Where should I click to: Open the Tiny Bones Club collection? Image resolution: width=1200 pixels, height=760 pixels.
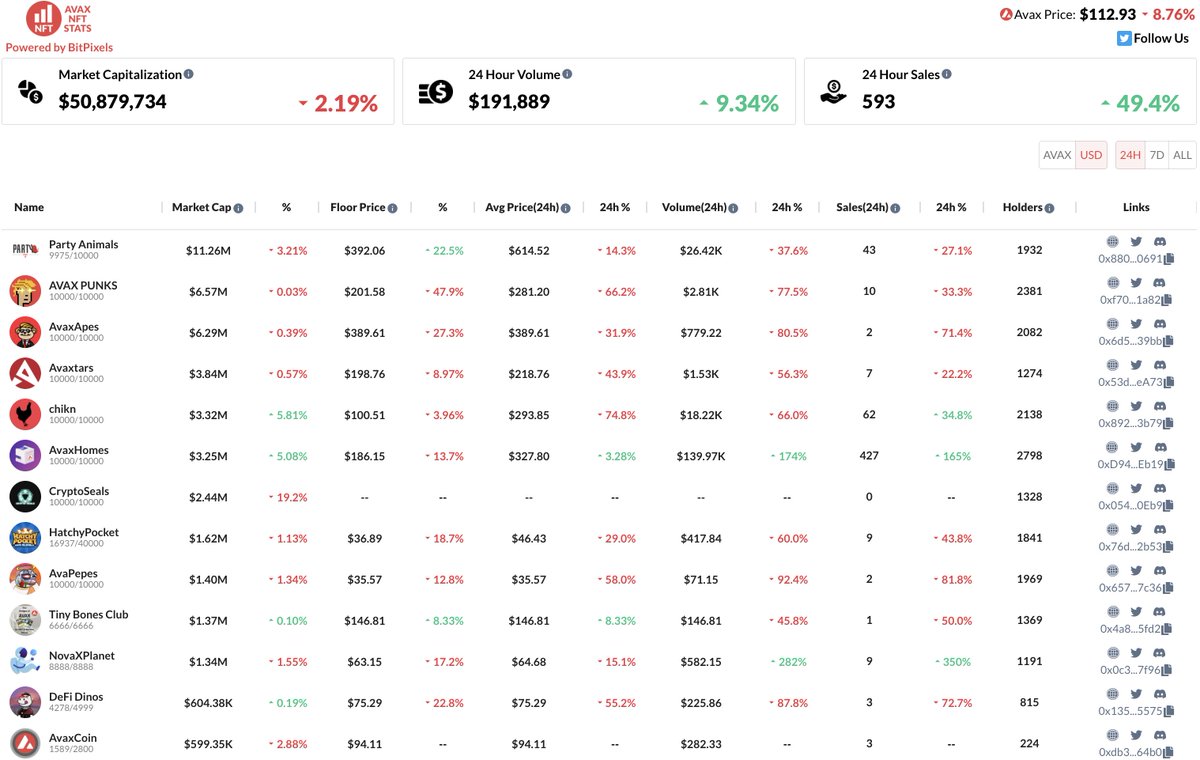point(89,614)
